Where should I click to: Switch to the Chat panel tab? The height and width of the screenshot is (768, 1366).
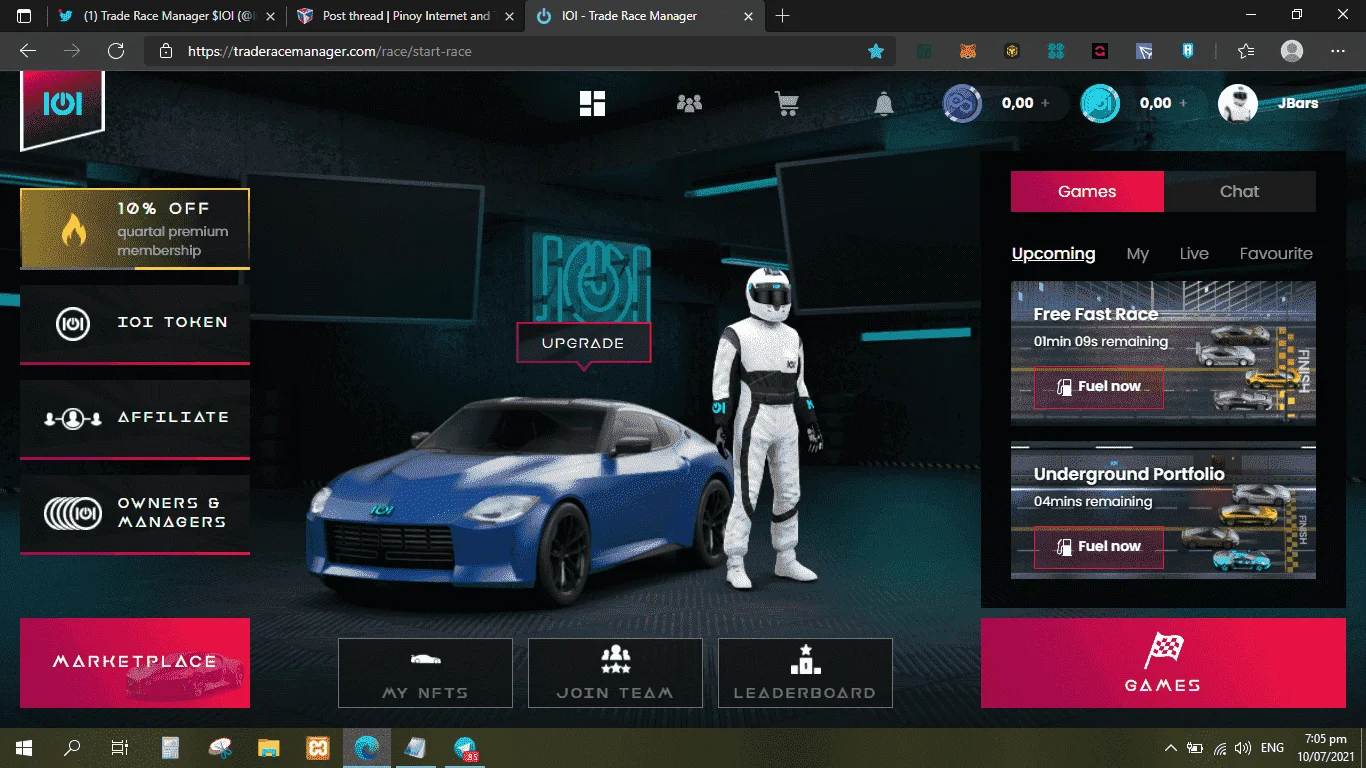pyautogui.click(x=1240, y=192)
